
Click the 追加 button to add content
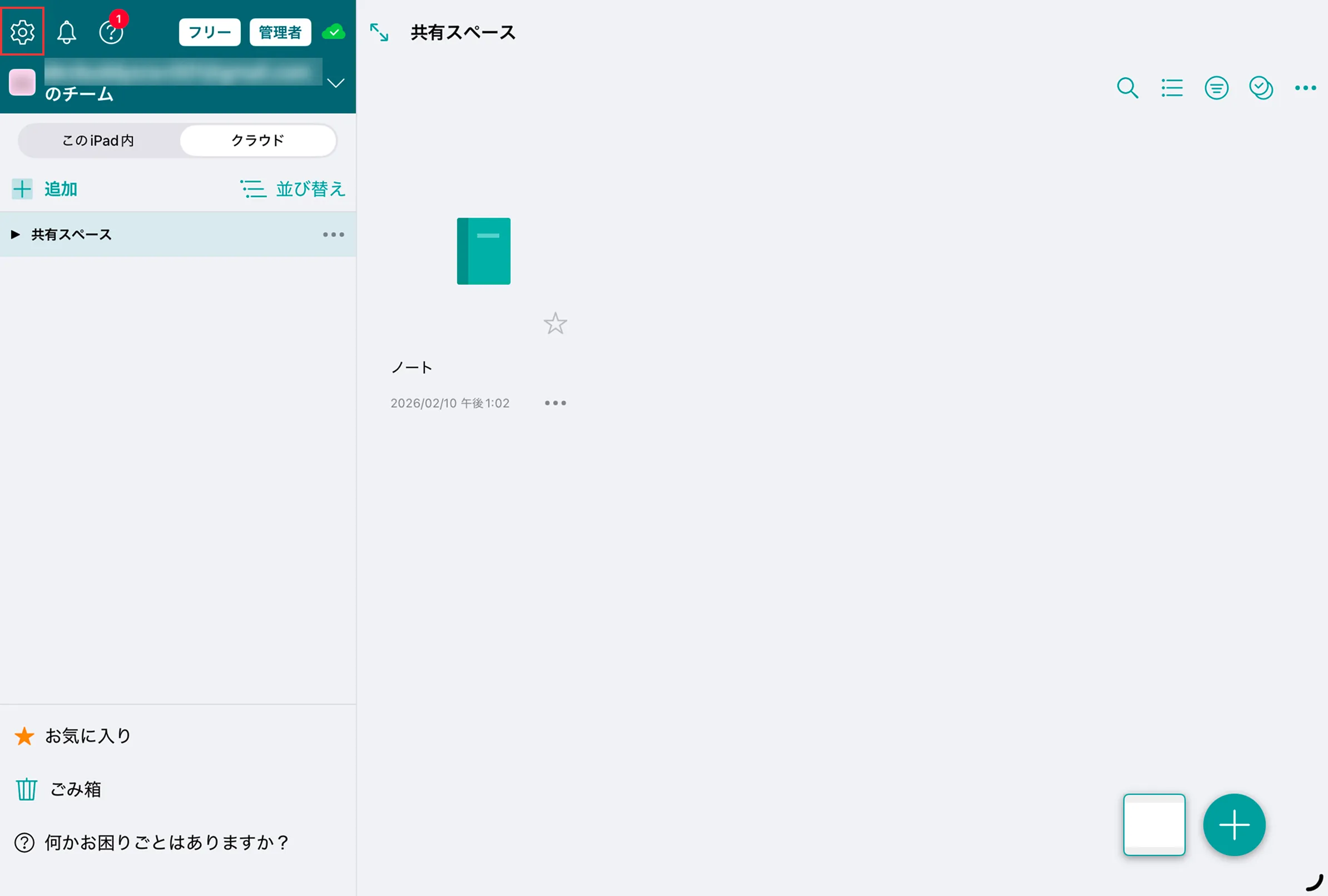[44, 188]
